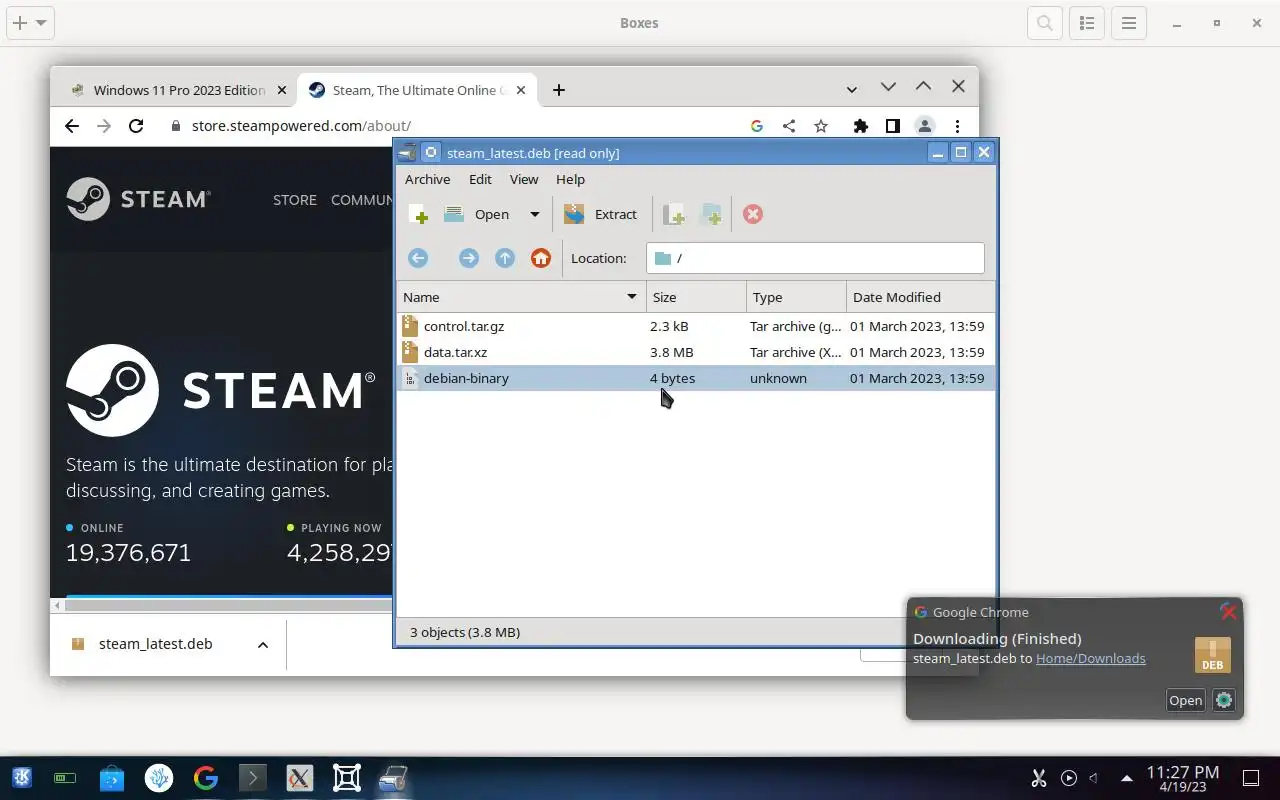Sort by the Date Modified column header
Screen dimensions: 1280x800
click(920, 297)
